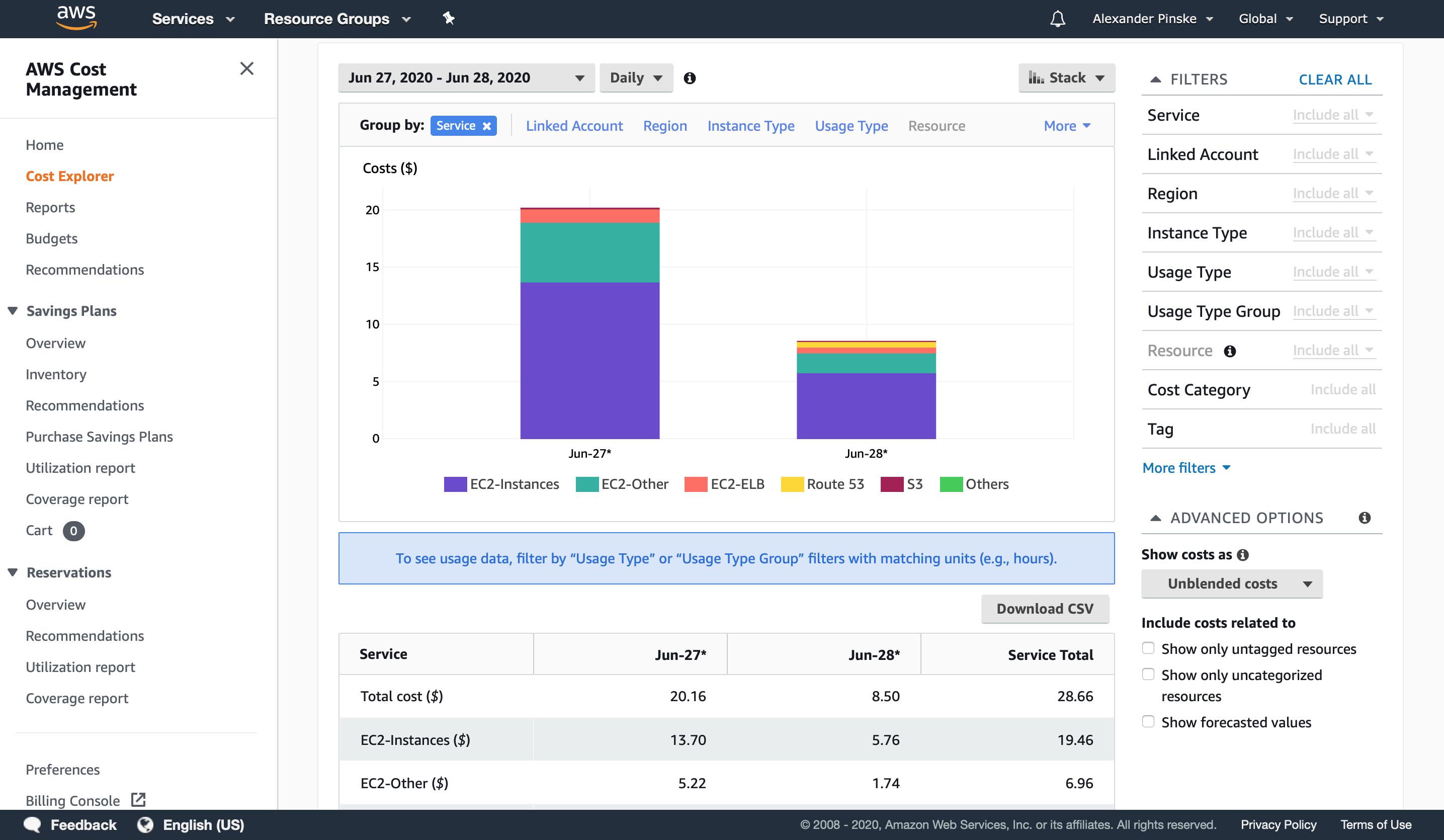
Task: Close the AWS Cost Management sidebar
Action: click(x=246, y=69)
